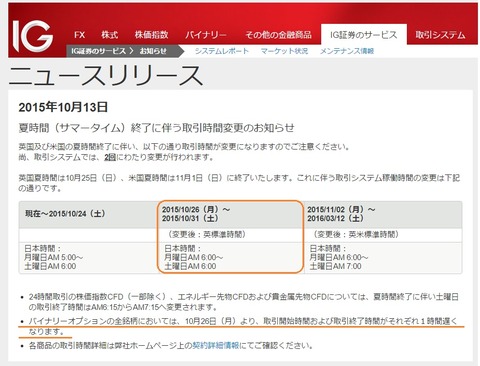This screenshot has width=480, height=366.
Task: Select the IG証券のサービス tab
Action: pos(364,34)
